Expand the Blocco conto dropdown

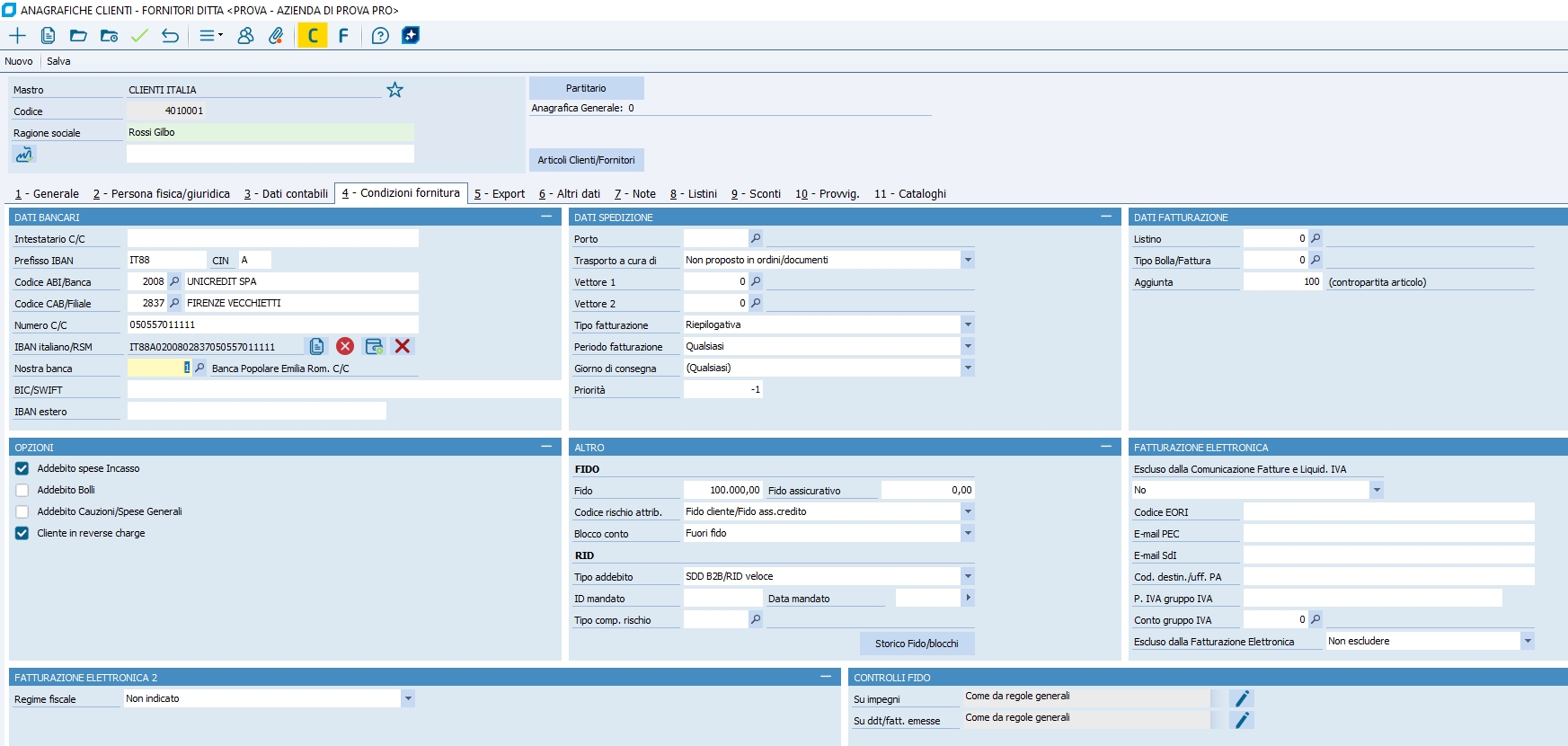click(x=968, y=534)
